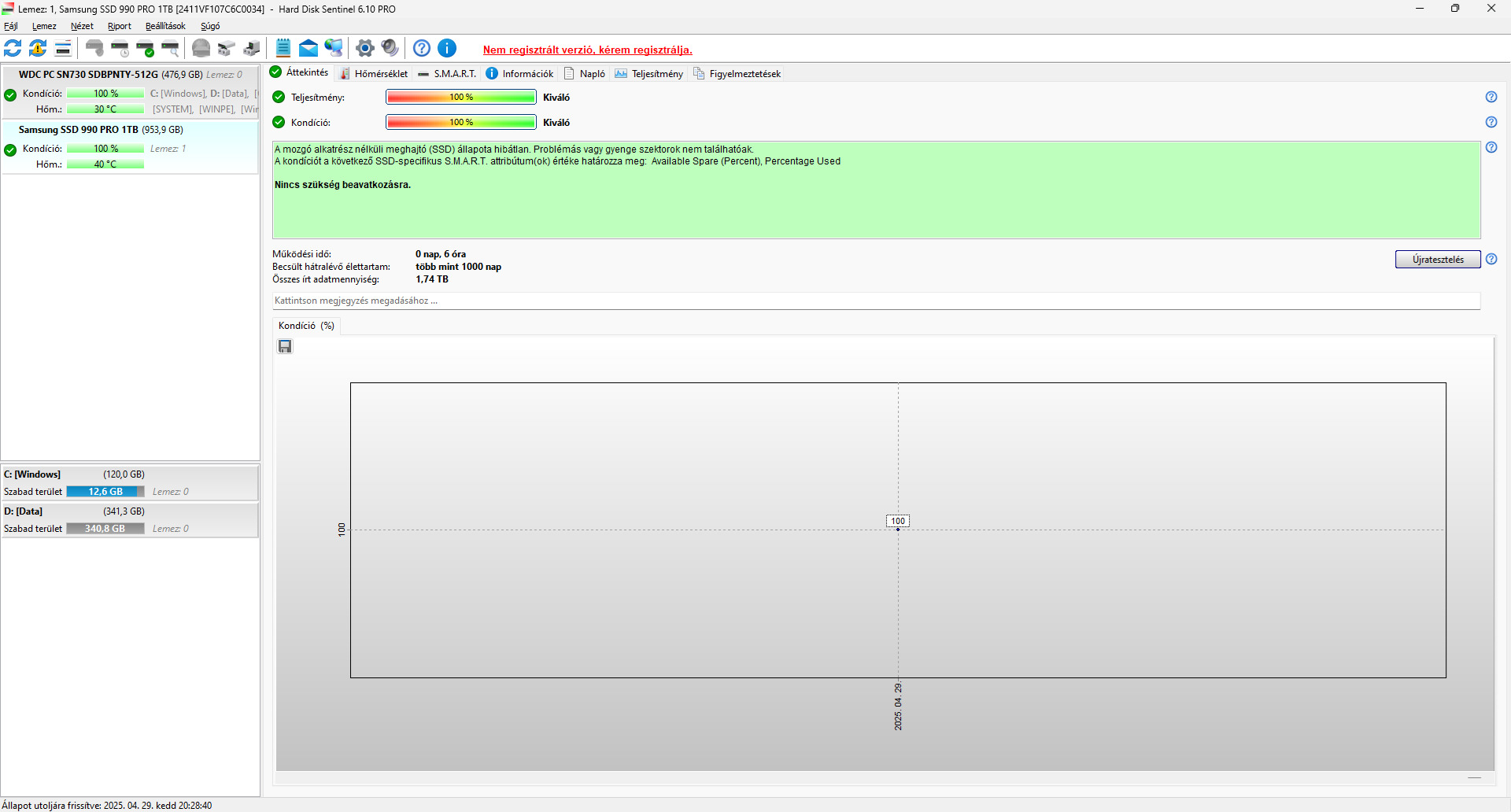Switch to the Figyelmeztetések tab

coord(737,73)
